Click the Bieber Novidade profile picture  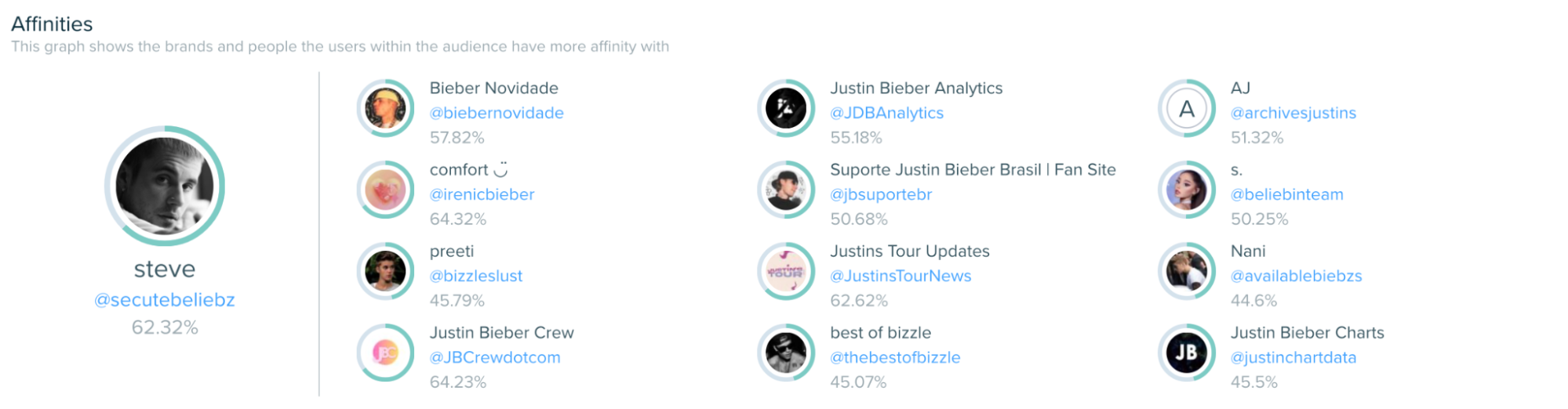[x=385, y=108]
